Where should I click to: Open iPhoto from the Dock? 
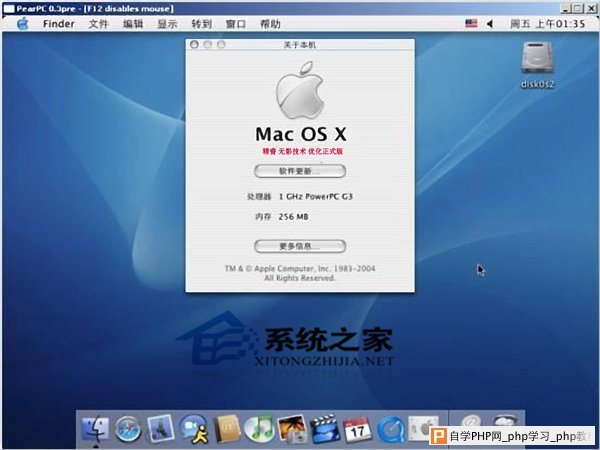coord(292,429)
